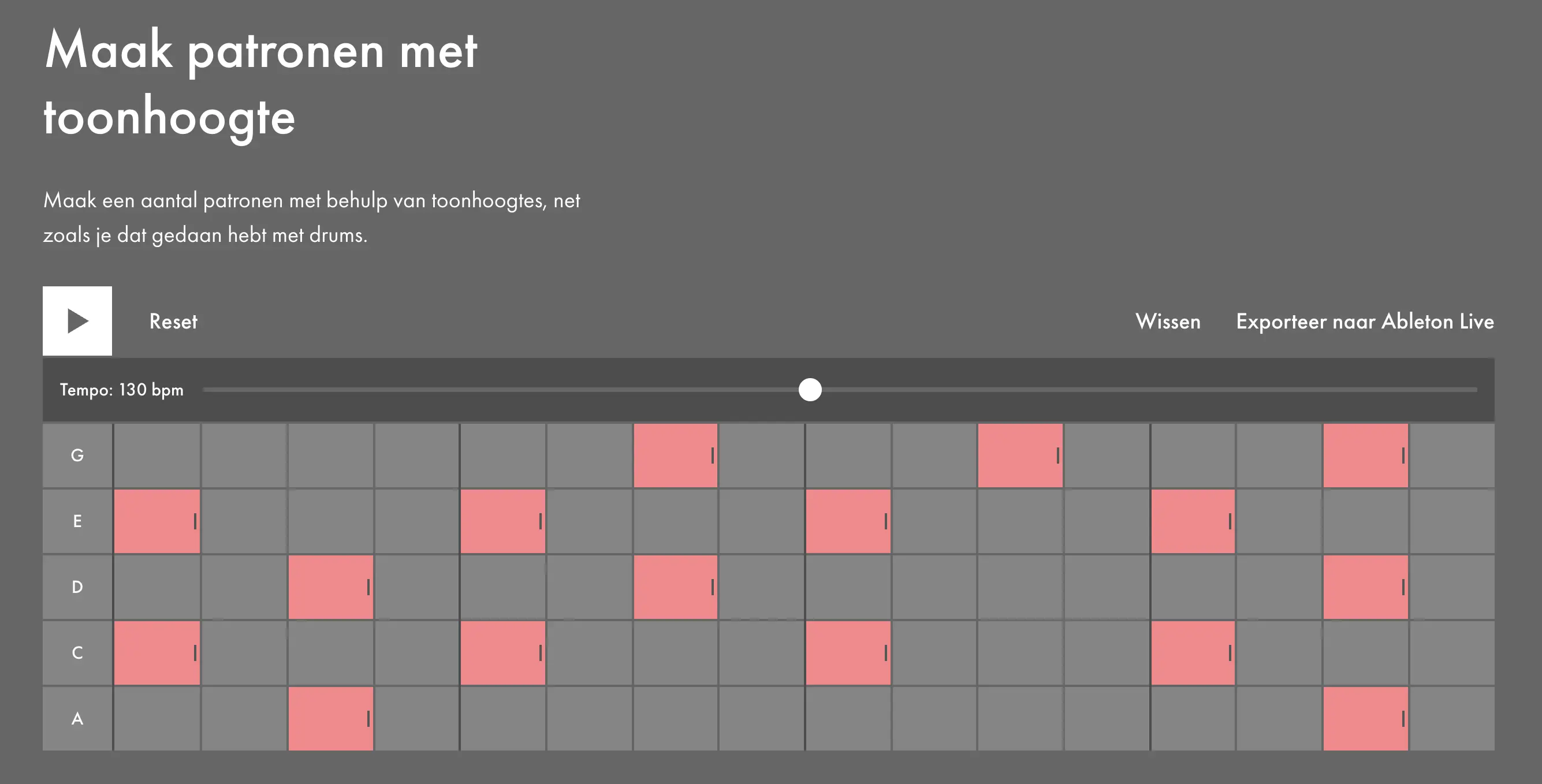The width and height of the screenshot is (1542, 784).
Task: Turn off the seventh-step G note
Action: tap(675, 455)
